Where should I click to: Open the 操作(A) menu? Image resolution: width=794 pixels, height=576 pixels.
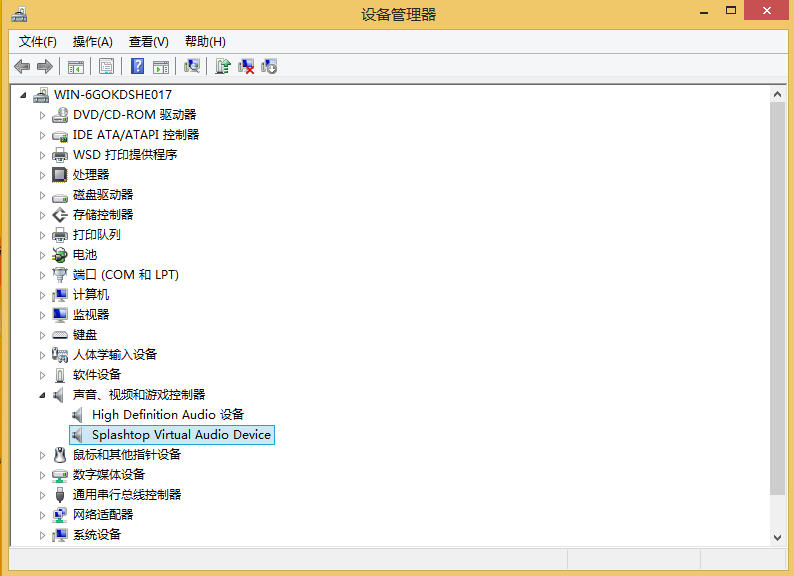click(92, 41)
